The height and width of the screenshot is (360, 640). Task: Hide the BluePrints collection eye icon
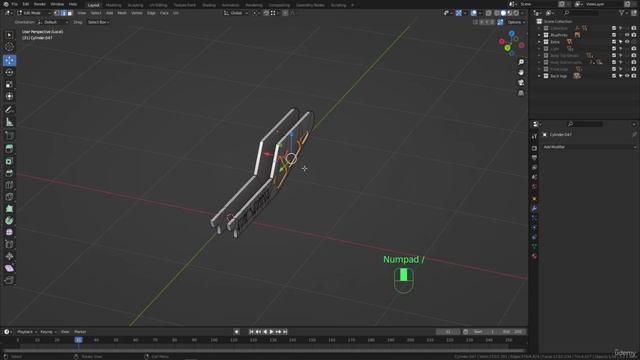tap(627, 35)
